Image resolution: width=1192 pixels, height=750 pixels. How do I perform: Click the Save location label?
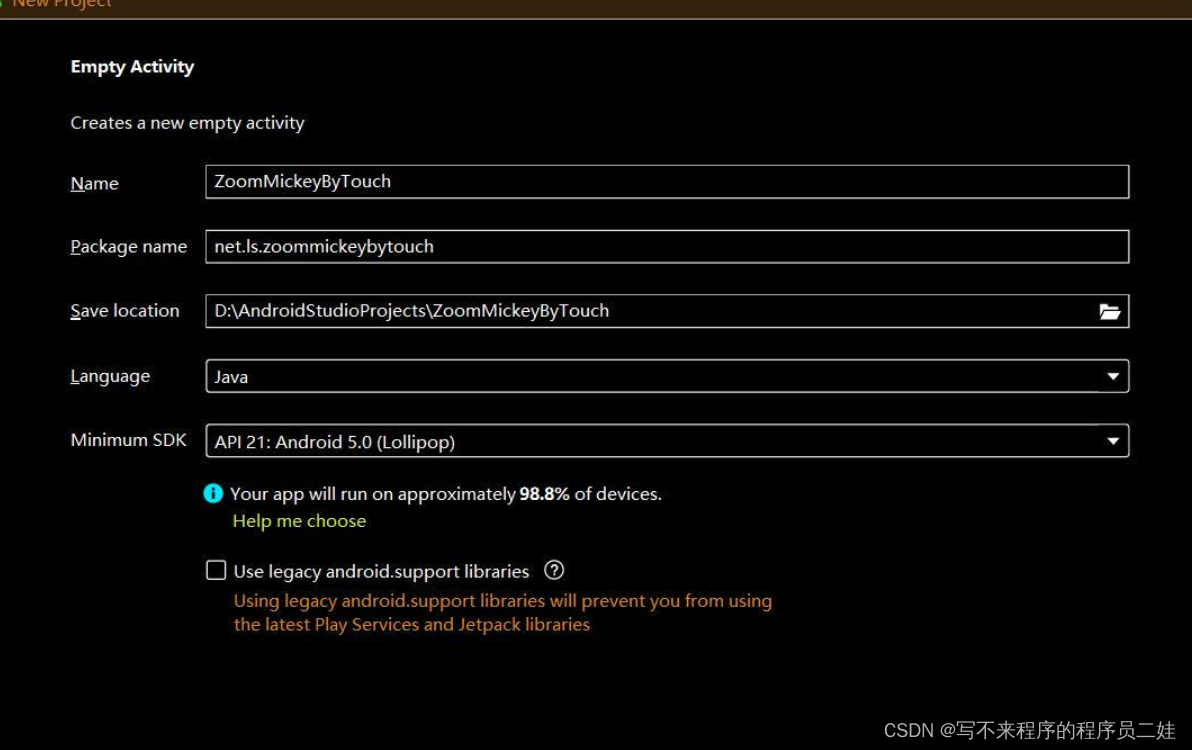pyautogui.click(x=125, y=311)
